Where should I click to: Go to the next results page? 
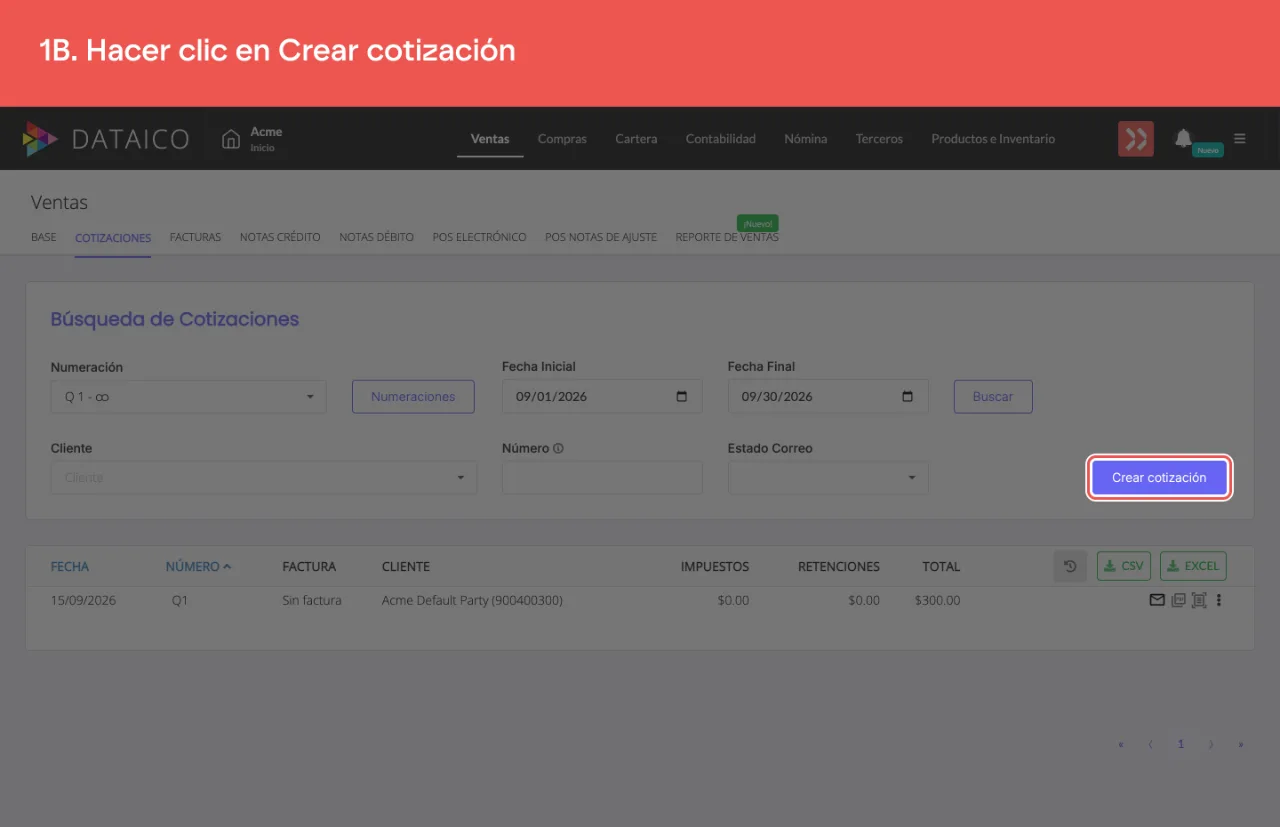[x=1211, y=744]
